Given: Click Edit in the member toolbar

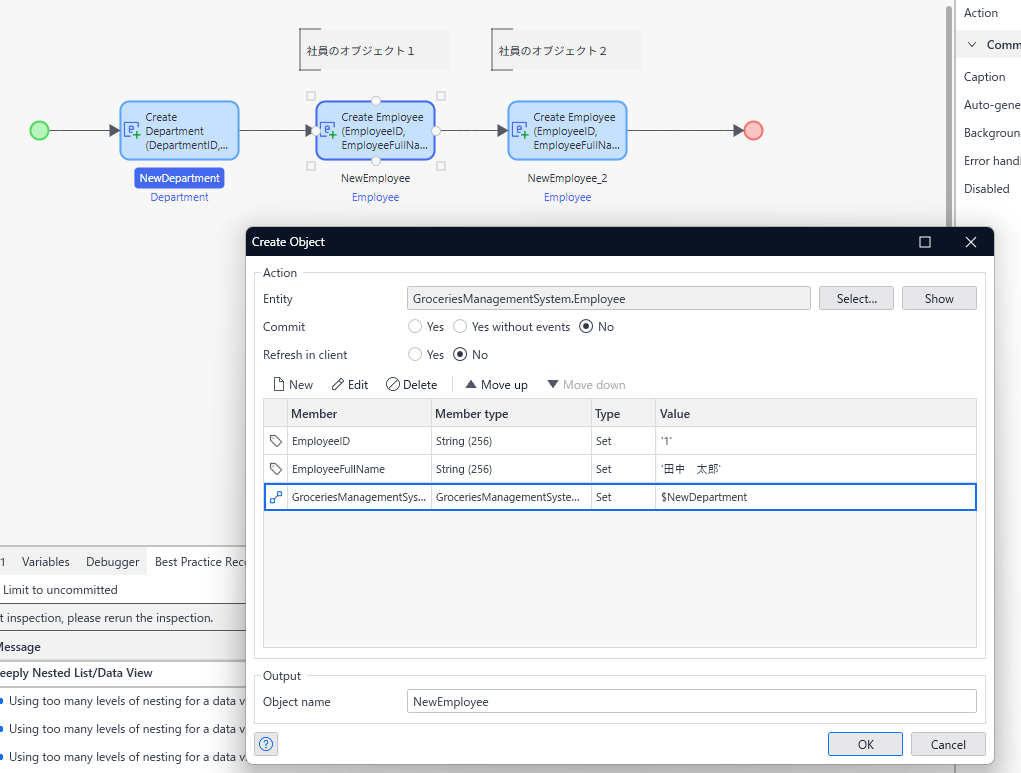Looking at the screenshot, I should point(350,384).
